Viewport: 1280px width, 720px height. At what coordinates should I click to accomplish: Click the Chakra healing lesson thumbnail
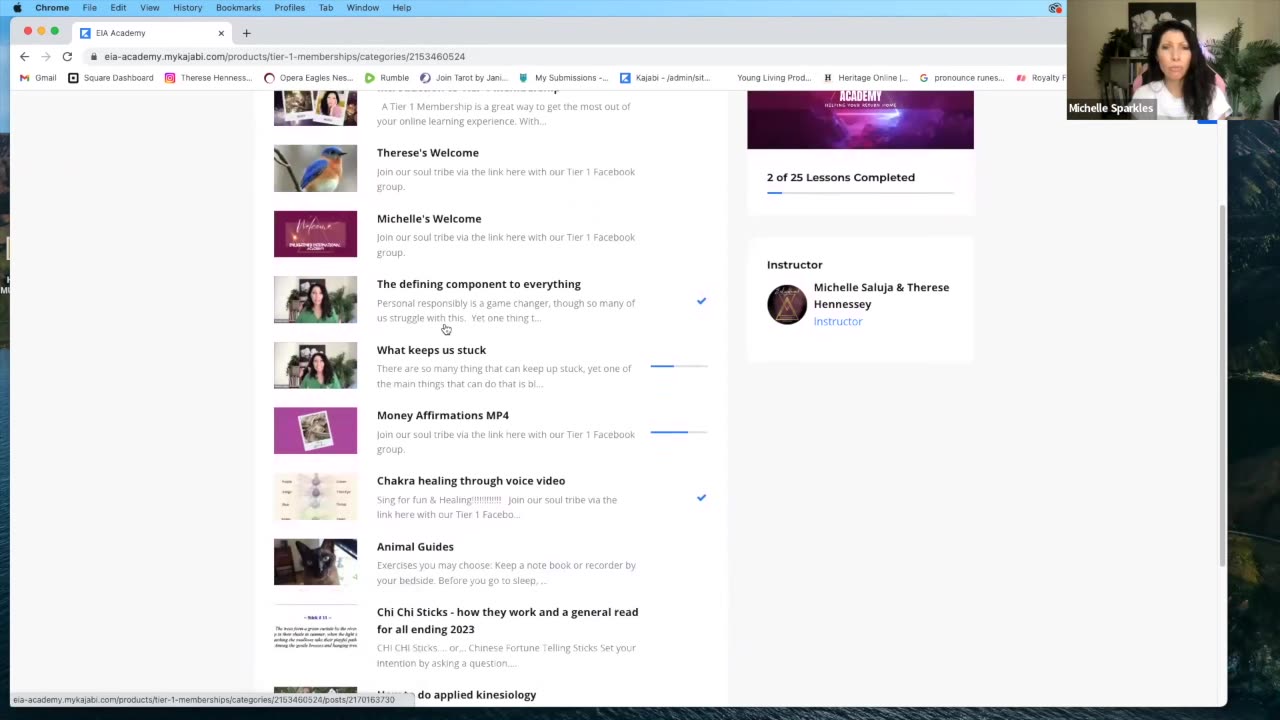coord(315,497)
